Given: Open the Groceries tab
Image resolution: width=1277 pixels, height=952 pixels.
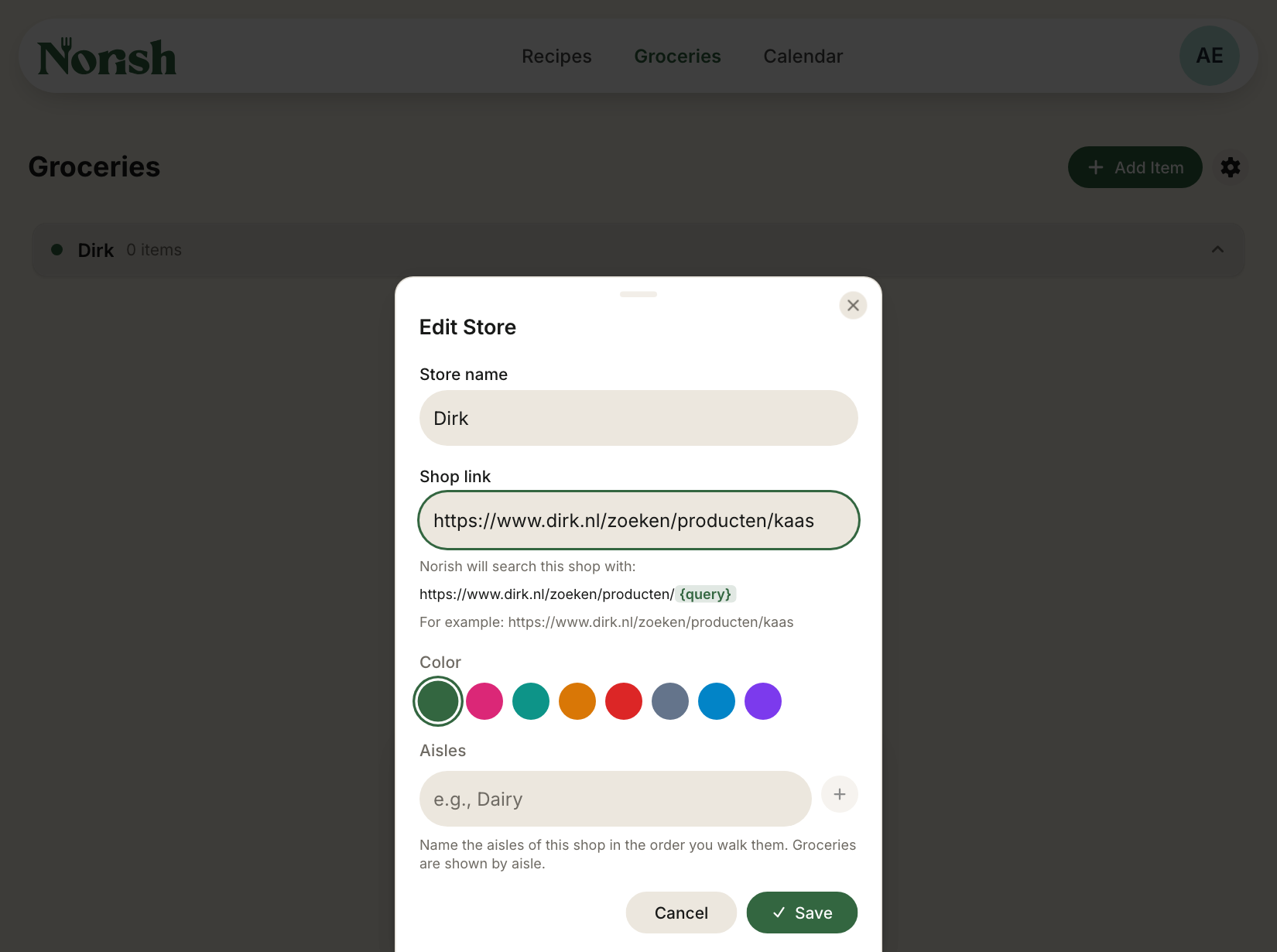Looking at the screenshot, I should (677, 57).
